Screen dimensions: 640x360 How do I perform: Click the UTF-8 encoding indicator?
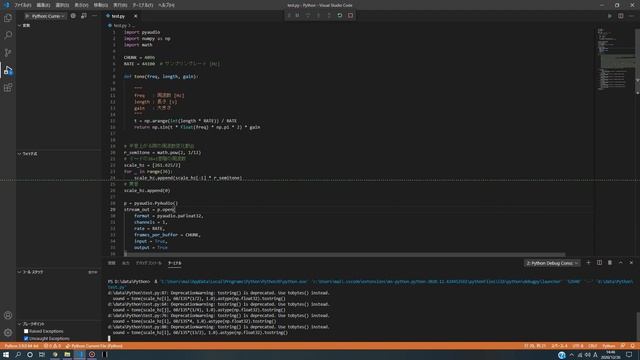(x=578, y=346)
